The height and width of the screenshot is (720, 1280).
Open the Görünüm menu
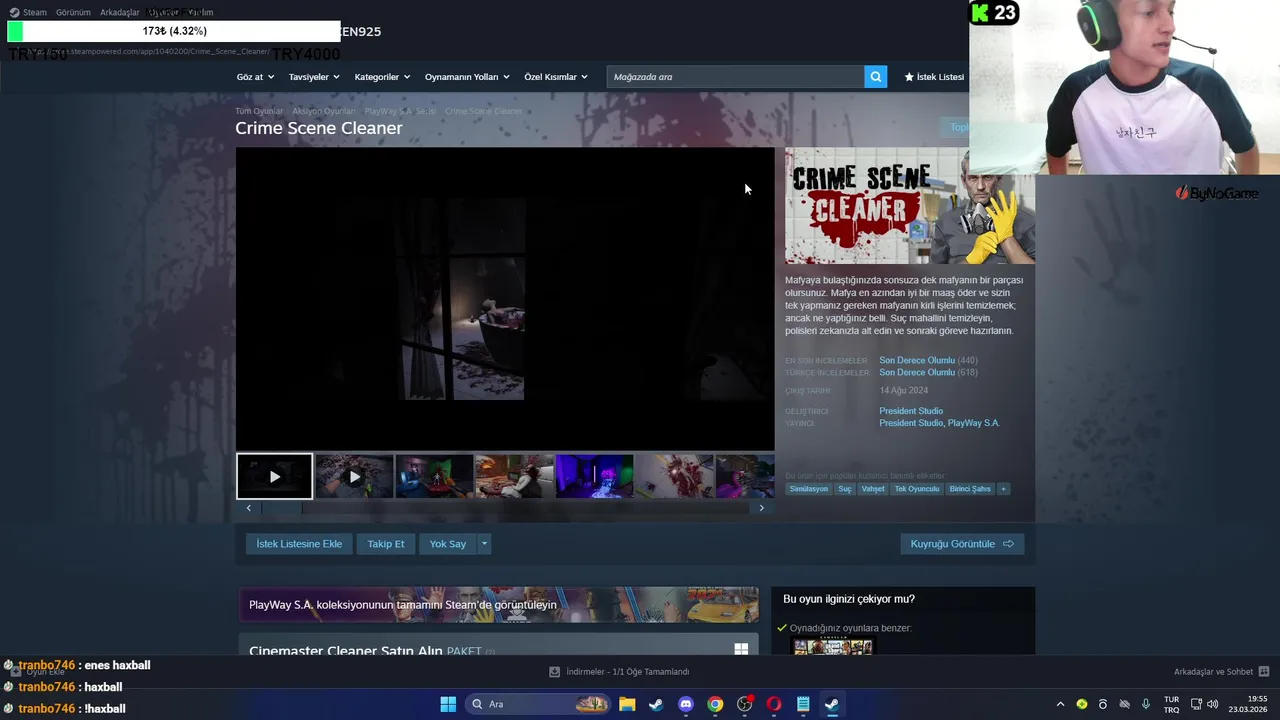[73, 12]
